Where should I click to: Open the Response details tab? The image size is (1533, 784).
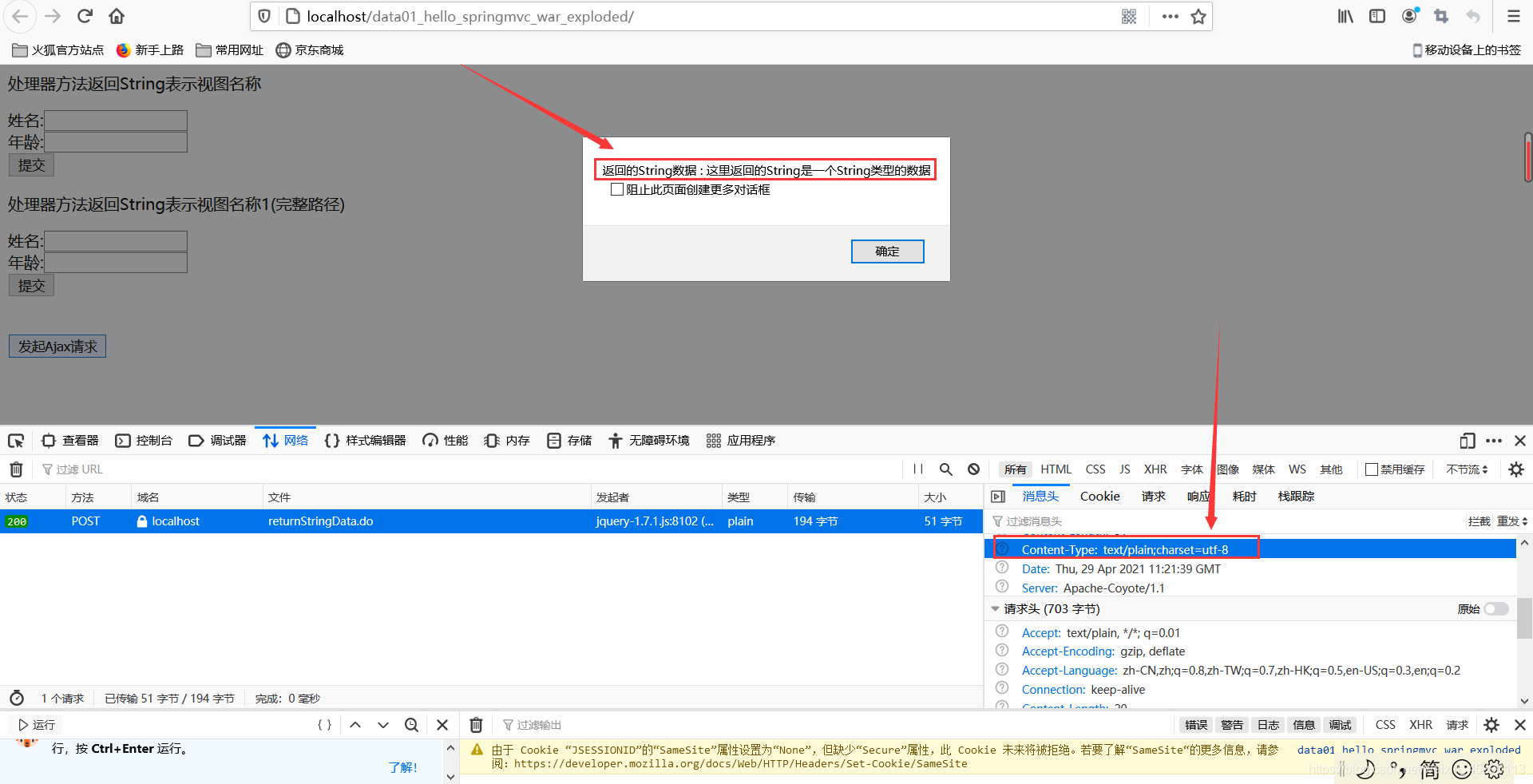pos(1198,497)
